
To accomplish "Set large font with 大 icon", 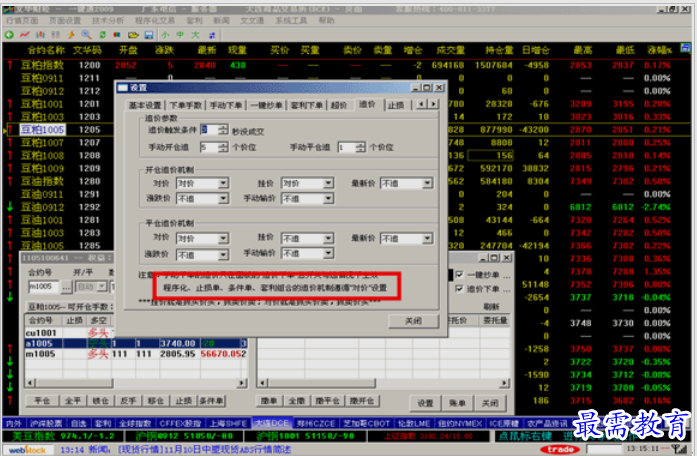I will [x=195, y=35].
